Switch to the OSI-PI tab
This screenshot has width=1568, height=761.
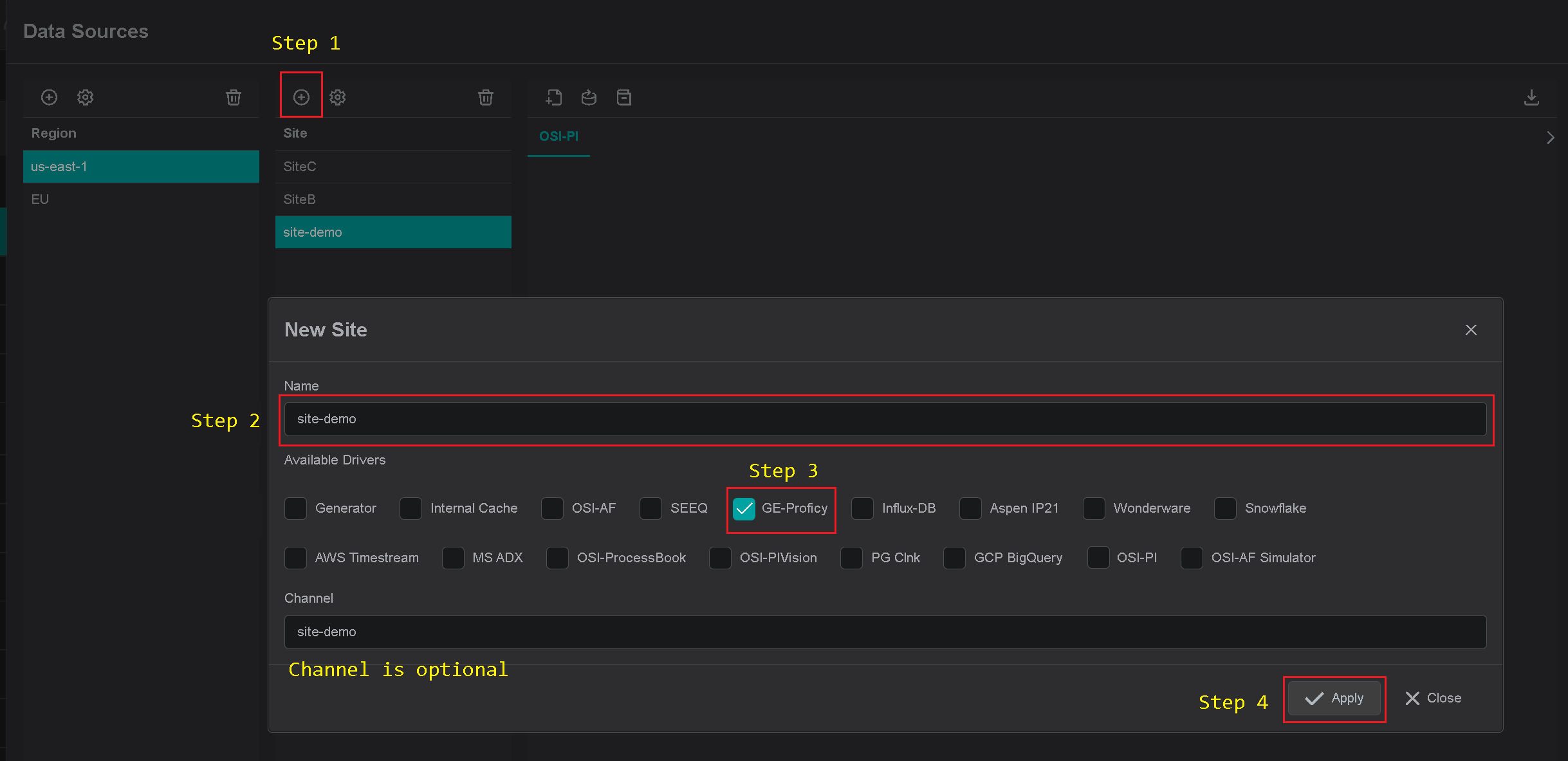click(x=558, y=136)
